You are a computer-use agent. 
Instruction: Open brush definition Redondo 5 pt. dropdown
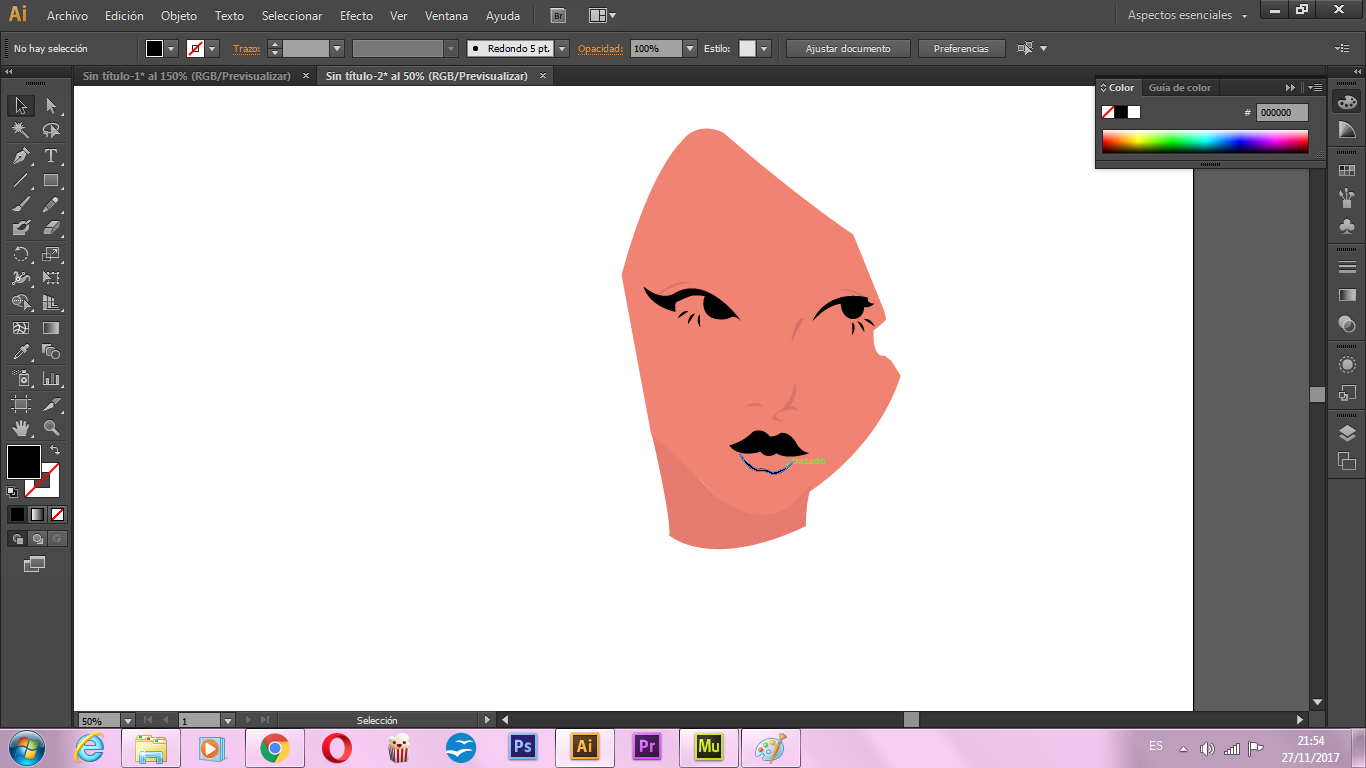(562, 48)
